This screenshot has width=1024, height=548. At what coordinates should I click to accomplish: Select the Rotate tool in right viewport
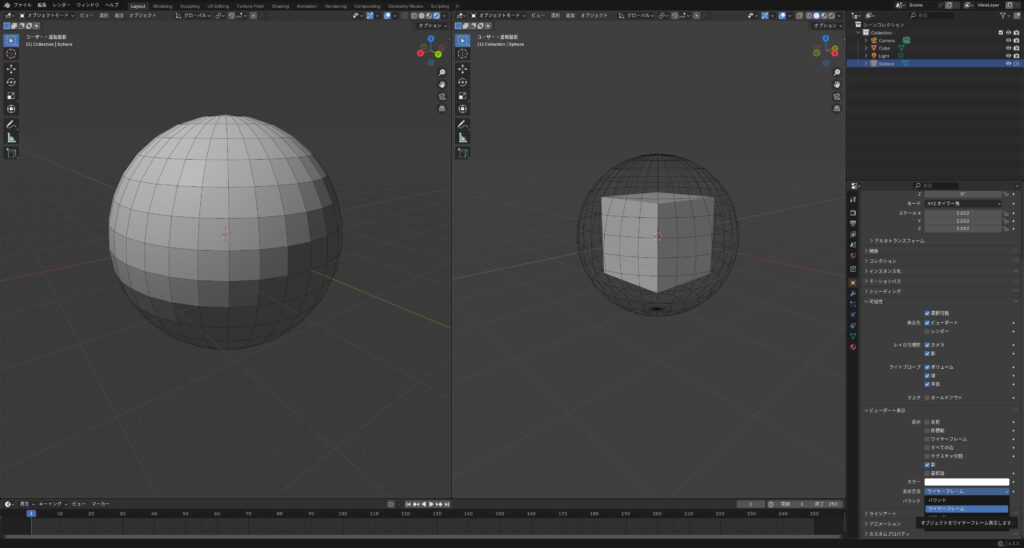click(x=463, y=82)
